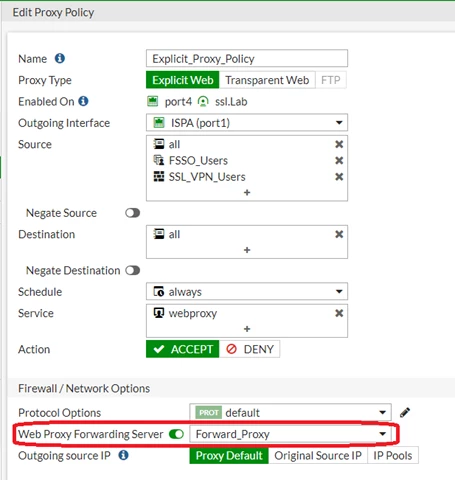Click info icon beside Outgoing source IP
The image size is (455, 481).
click(124, 455)
